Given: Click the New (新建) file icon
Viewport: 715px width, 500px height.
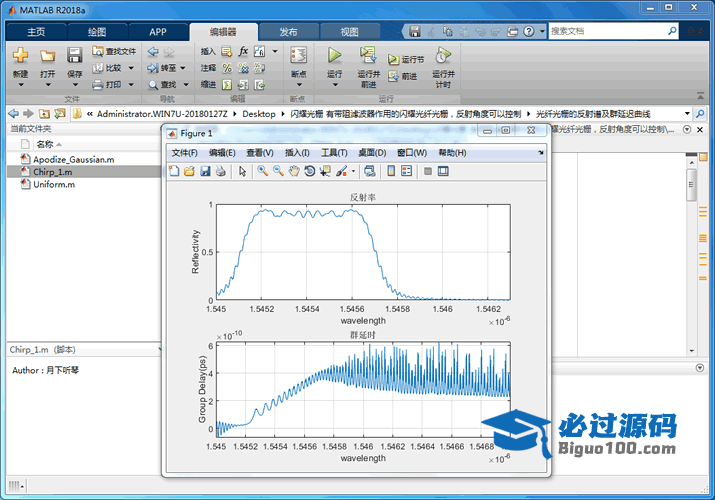Looking at the screenshot, I should 21,55.
